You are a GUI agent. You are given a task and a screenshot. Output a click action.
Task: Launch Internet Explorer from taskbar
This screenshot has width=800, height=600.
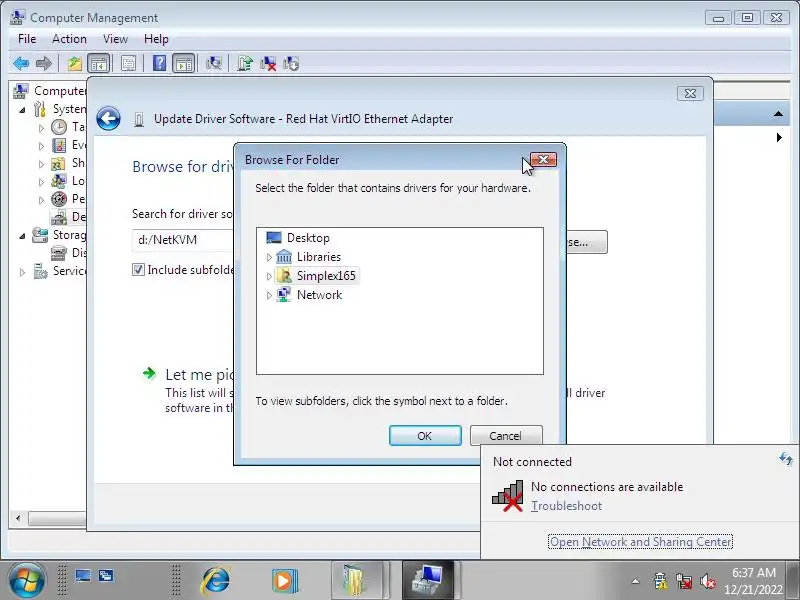click(216, 581)
